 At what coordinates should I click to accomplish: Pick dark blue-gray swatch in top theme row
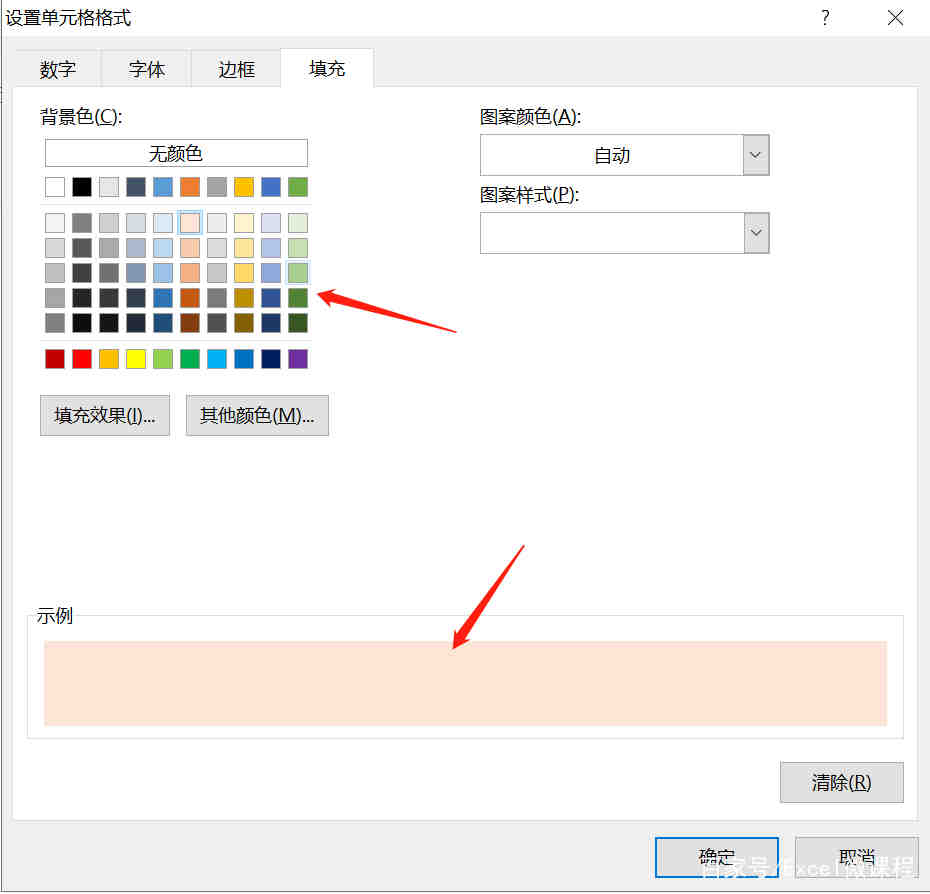pyautogui.click(x=136, y=187)
